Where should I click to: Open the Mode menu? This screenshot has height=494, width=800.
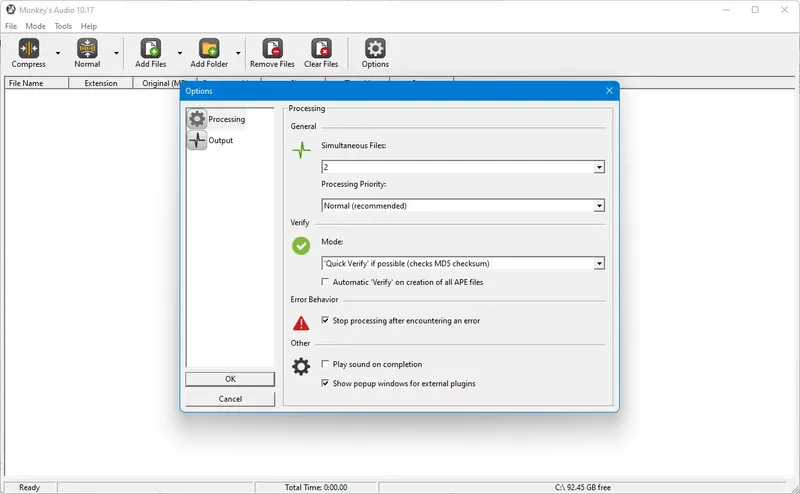pyautogui.click(x=35, y=26)
